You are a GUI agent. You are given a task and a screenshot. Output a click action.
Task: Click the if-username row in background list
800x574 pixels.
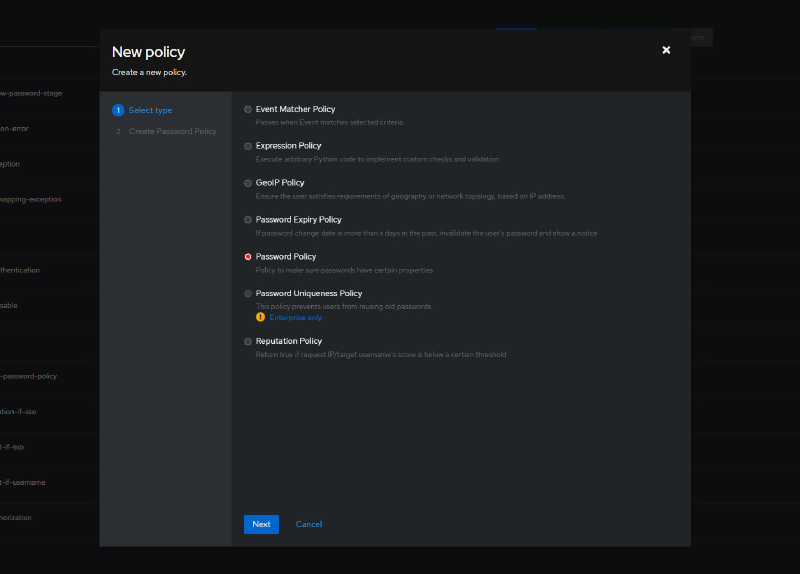pos(22,482)
